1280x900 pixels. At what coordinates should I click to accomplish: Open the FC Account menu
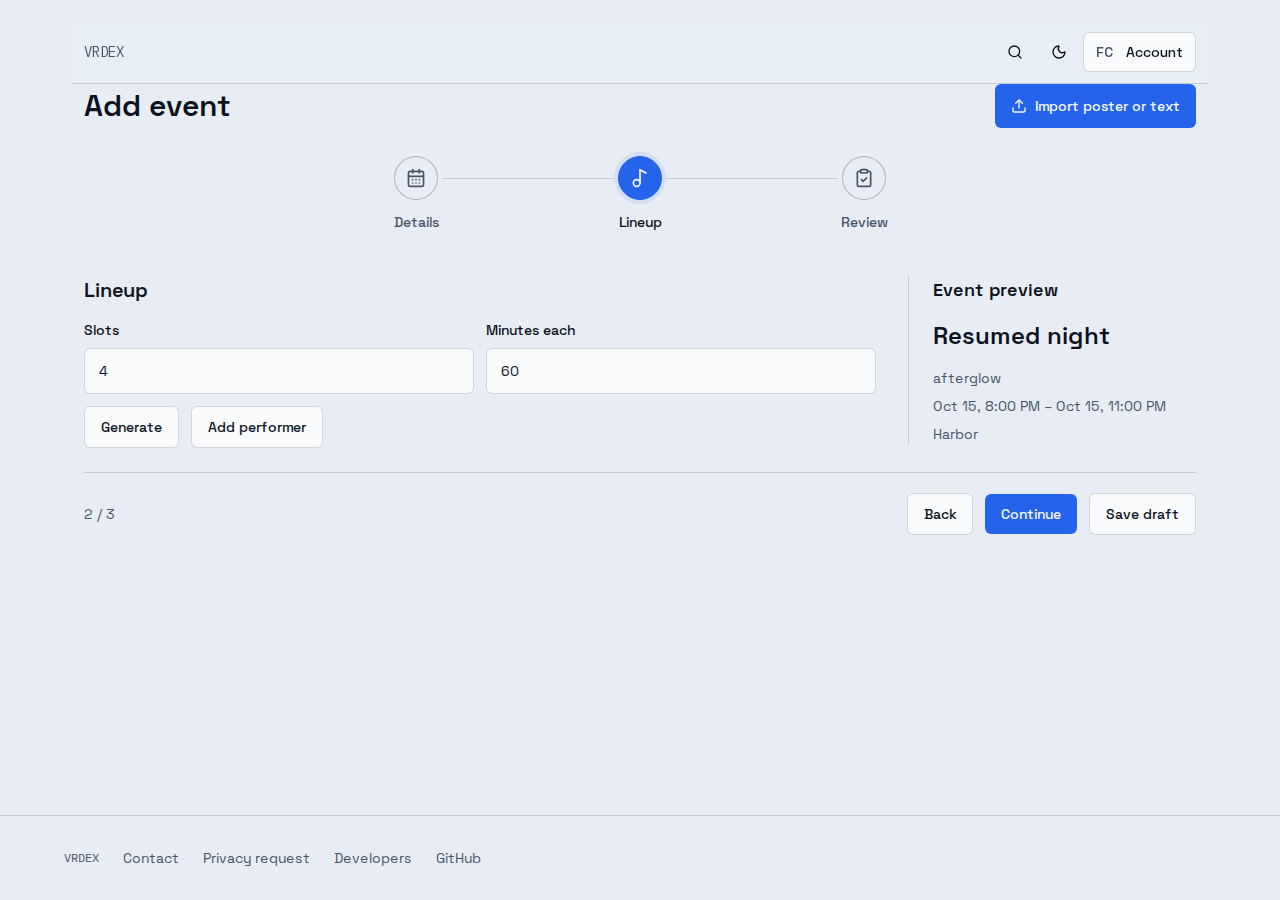(1139, 52)
